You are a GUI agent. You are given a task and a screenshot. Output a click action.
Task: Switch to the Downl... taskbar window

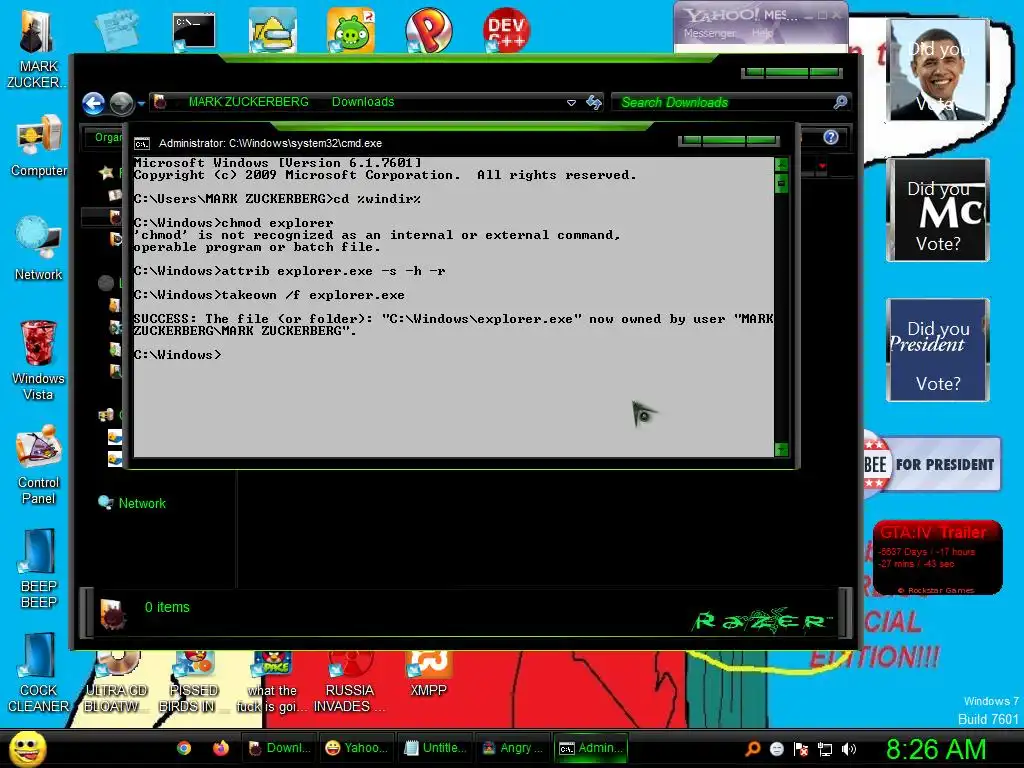(x=279, y=748)
